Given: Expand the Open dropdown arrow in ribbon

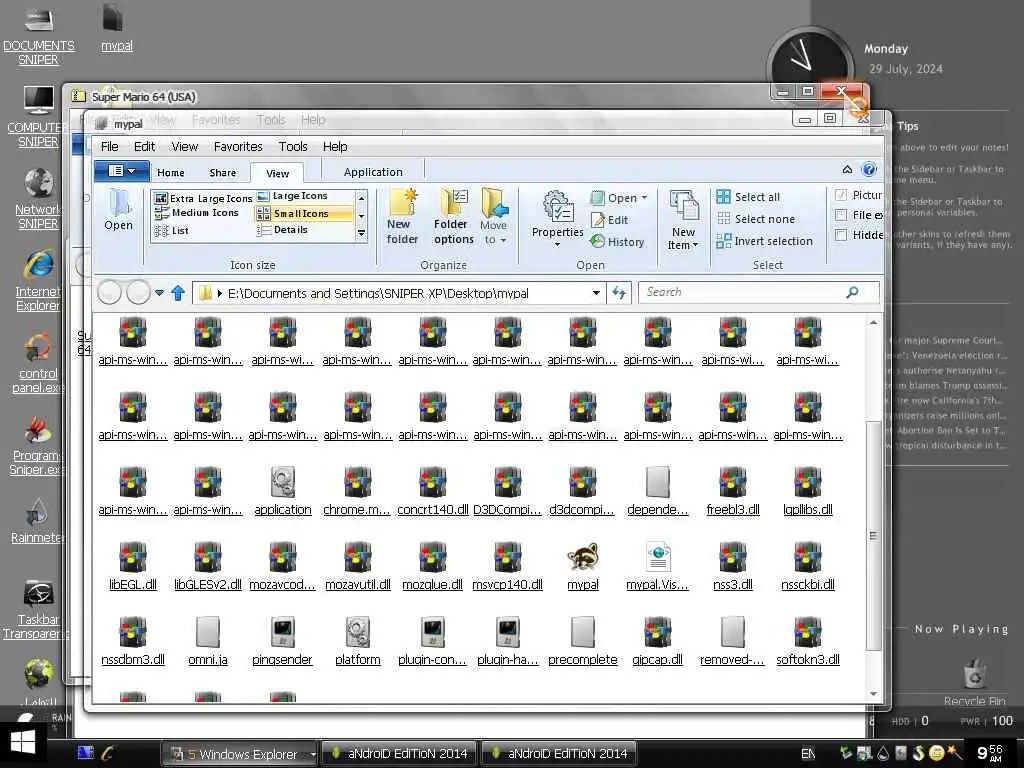Looking at the screenshot, I should (645, 198).
